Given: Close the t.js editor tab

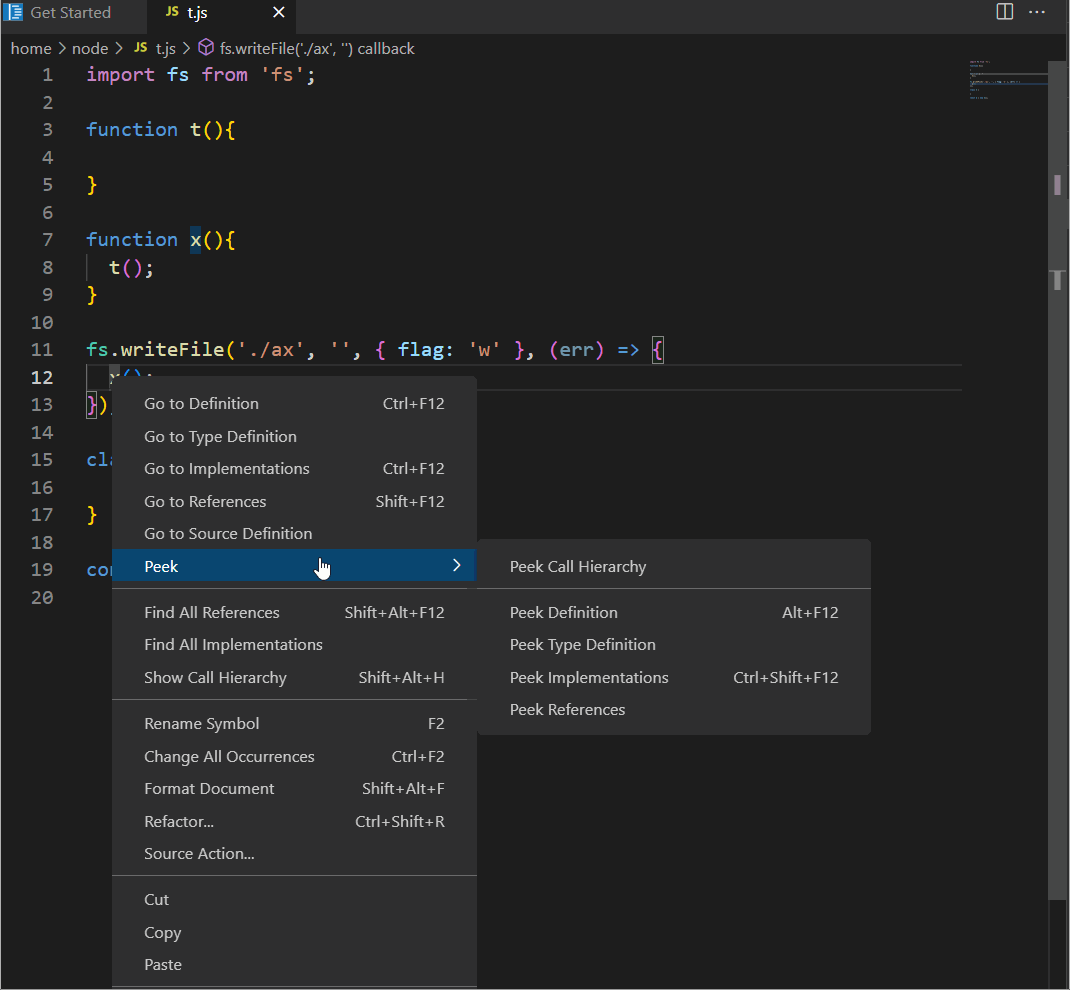Looking at the screenshot, I should click(278, 13).
